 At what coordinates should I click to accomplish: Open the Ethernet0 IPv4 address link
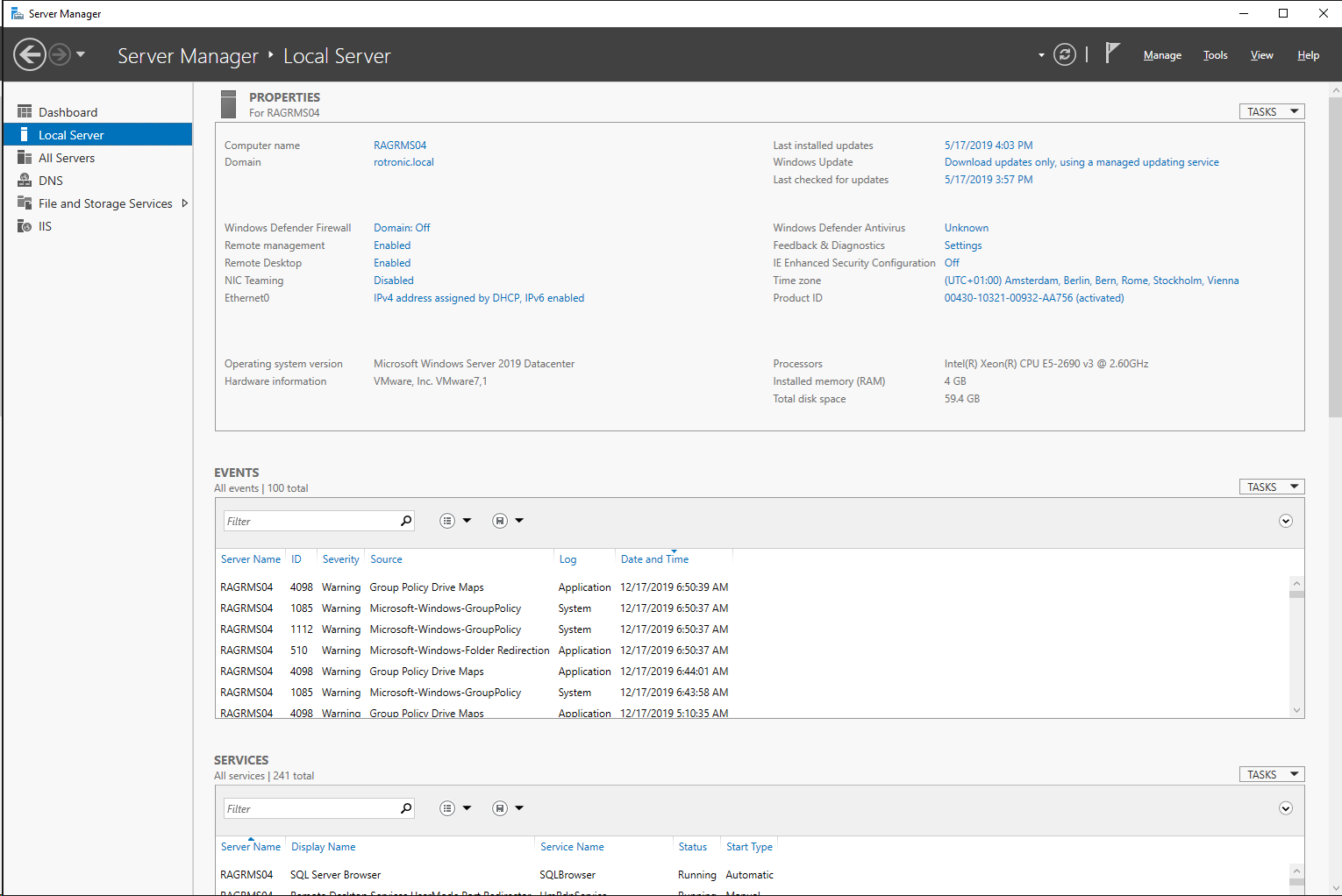click(x=479, y=298)
